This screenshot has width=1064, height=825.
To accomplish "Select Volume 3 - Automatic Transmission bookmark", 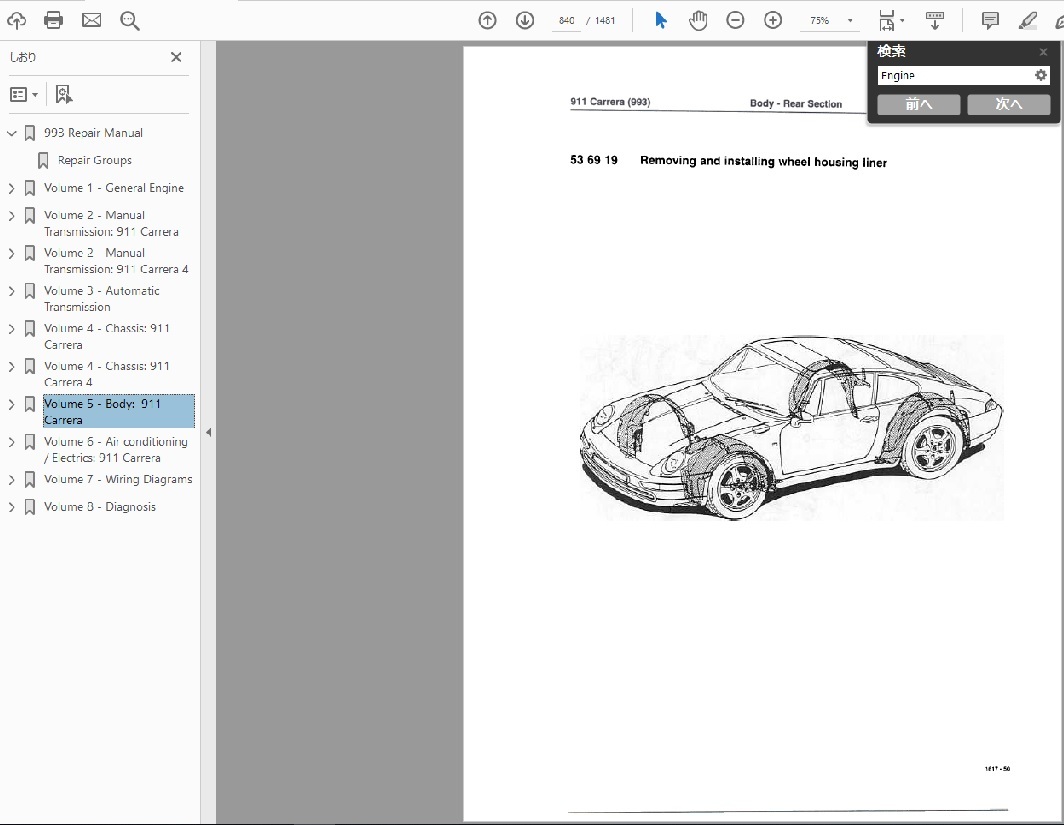I will [102, 299].
